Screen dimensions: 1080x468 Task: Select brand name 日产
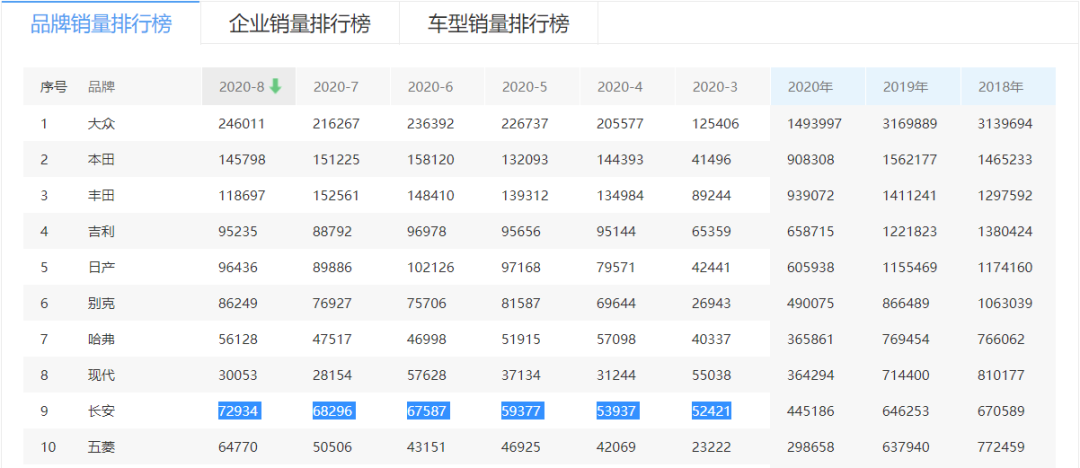click(101, 267)
